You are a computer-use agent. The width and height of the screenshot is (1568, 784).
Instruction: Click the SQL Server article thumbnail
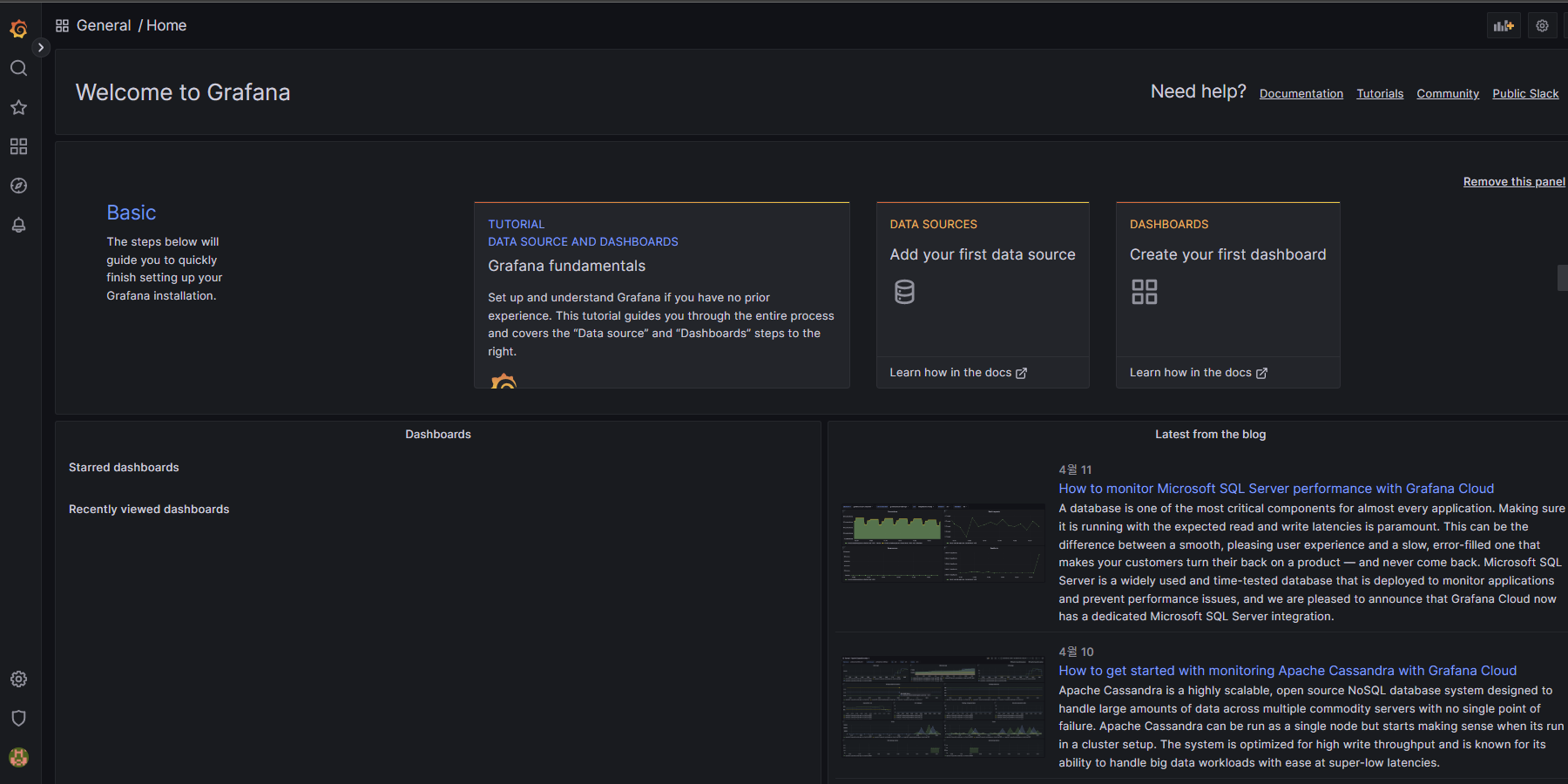pyautogui.click(x=943, y=543)
